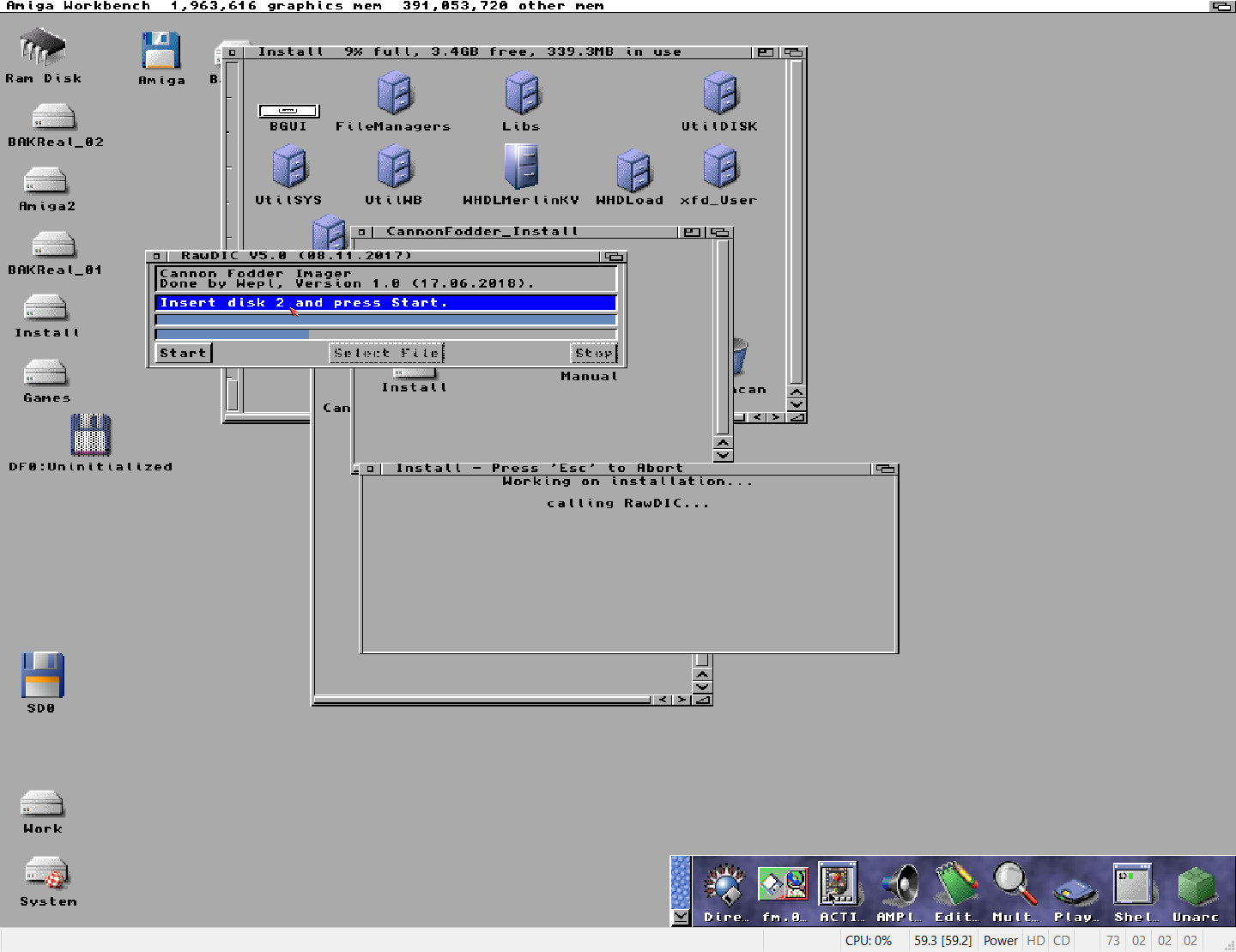Click CannonFodder_Install window down scroll arrow
This screenshot has height=952, width=1236.
coord(723,455)
